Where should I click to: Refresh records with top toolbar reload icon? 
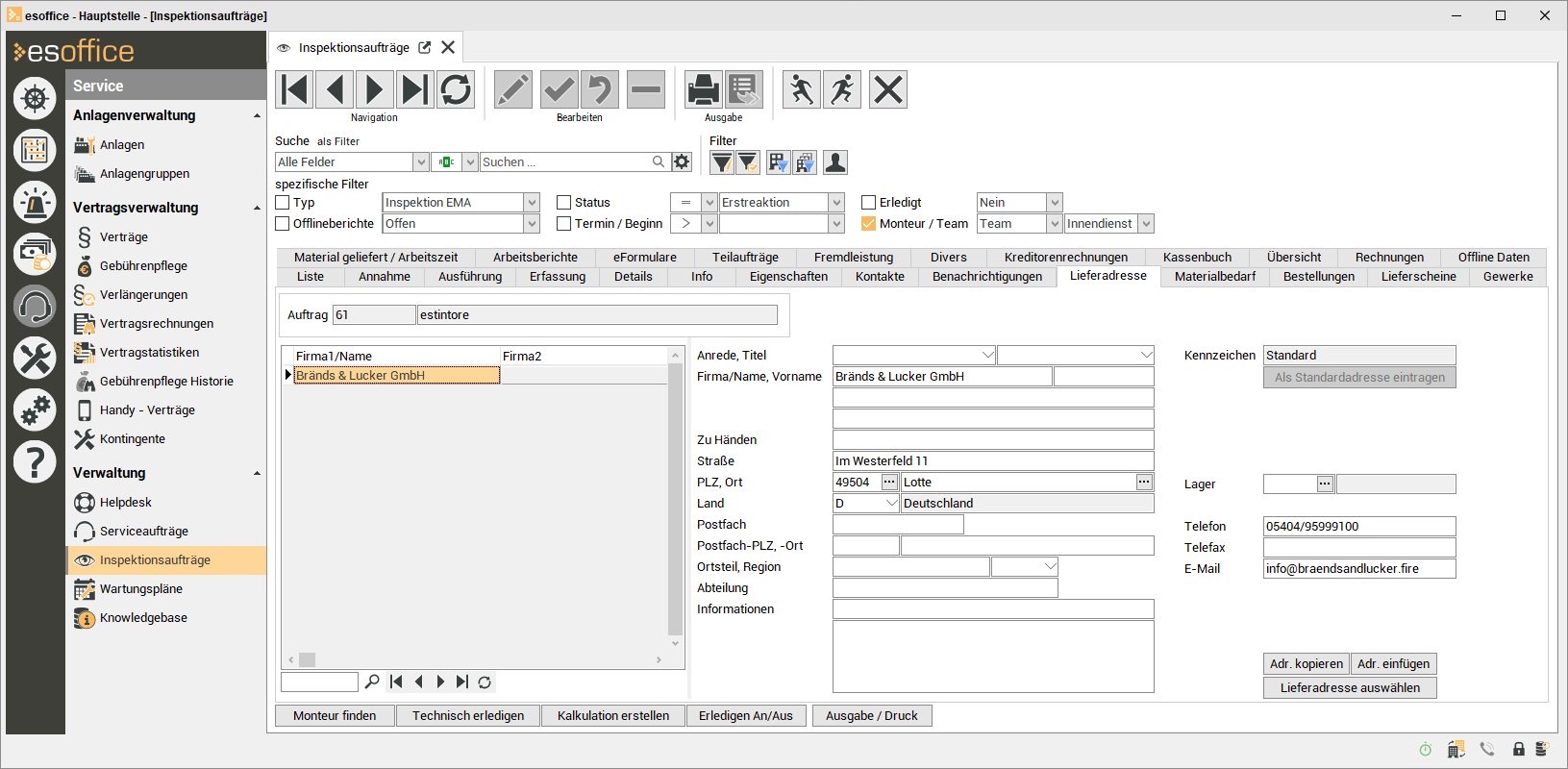tap(456, 89)
